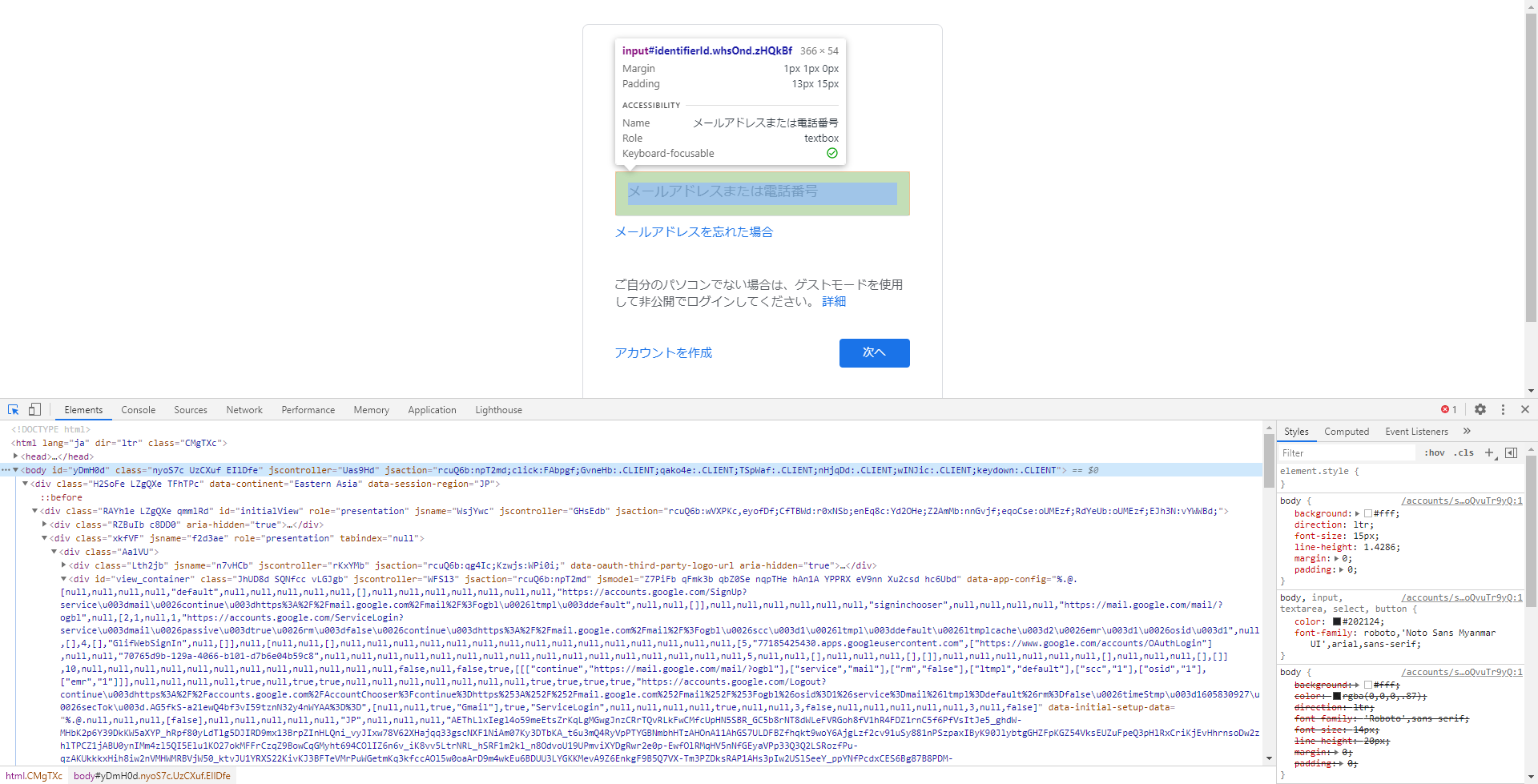Viewport: 1538px width, 784px height.
Task: Switch to the Elements tab
Action: coord(83,409)
